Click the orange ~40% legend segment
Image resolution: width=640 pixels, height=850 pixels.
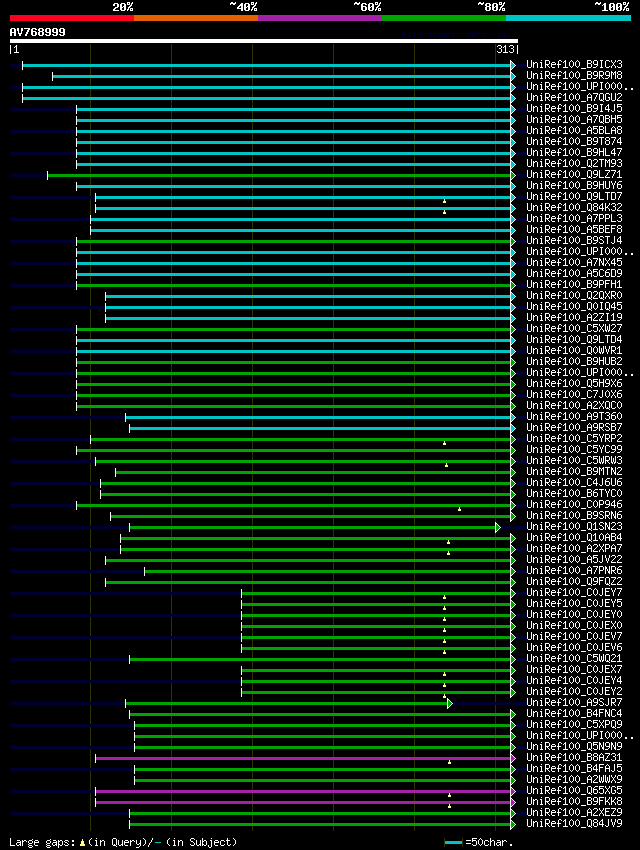196,18
